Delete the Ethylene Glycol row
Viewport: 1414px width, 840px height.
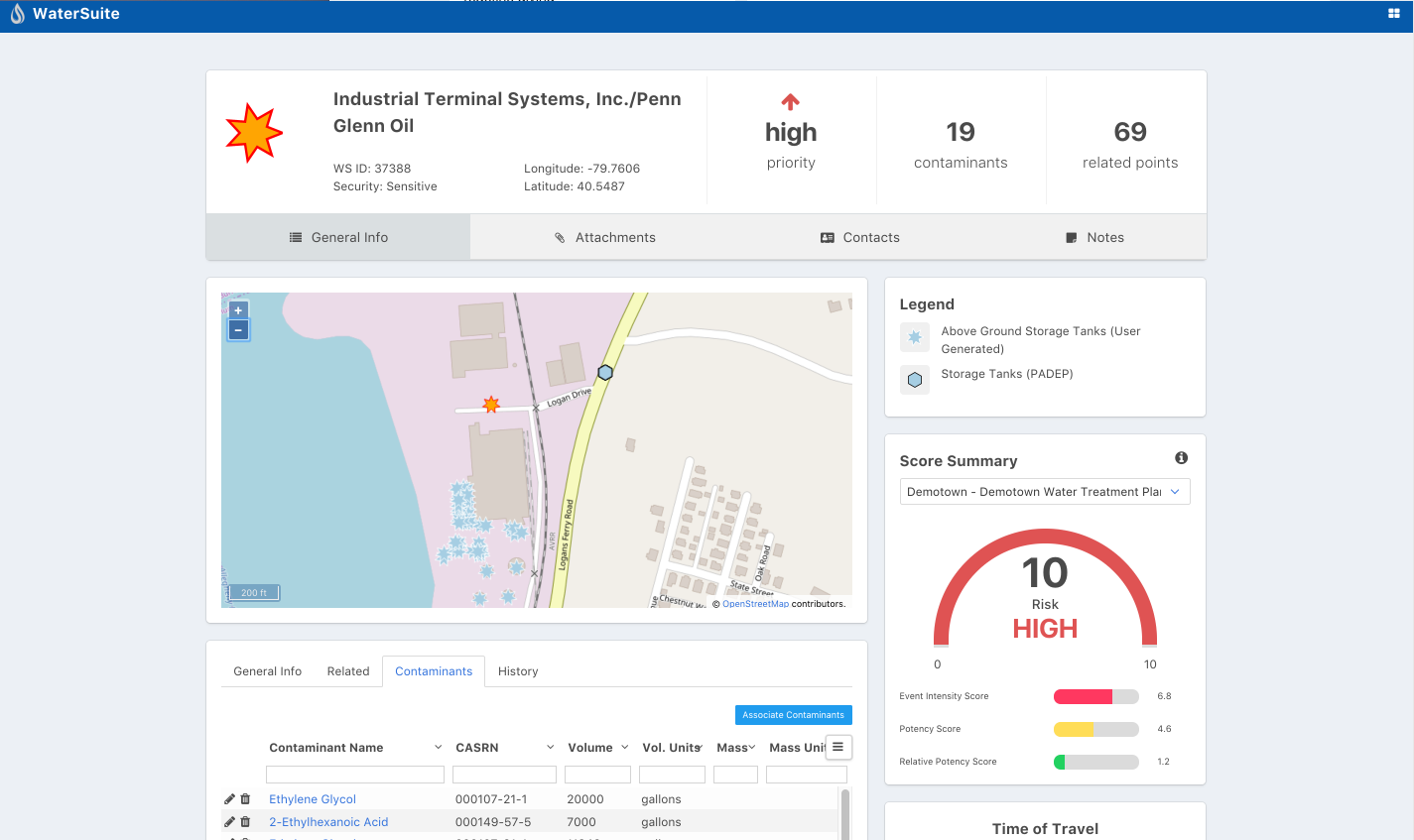pyautogui.click(x=246, y=799)
